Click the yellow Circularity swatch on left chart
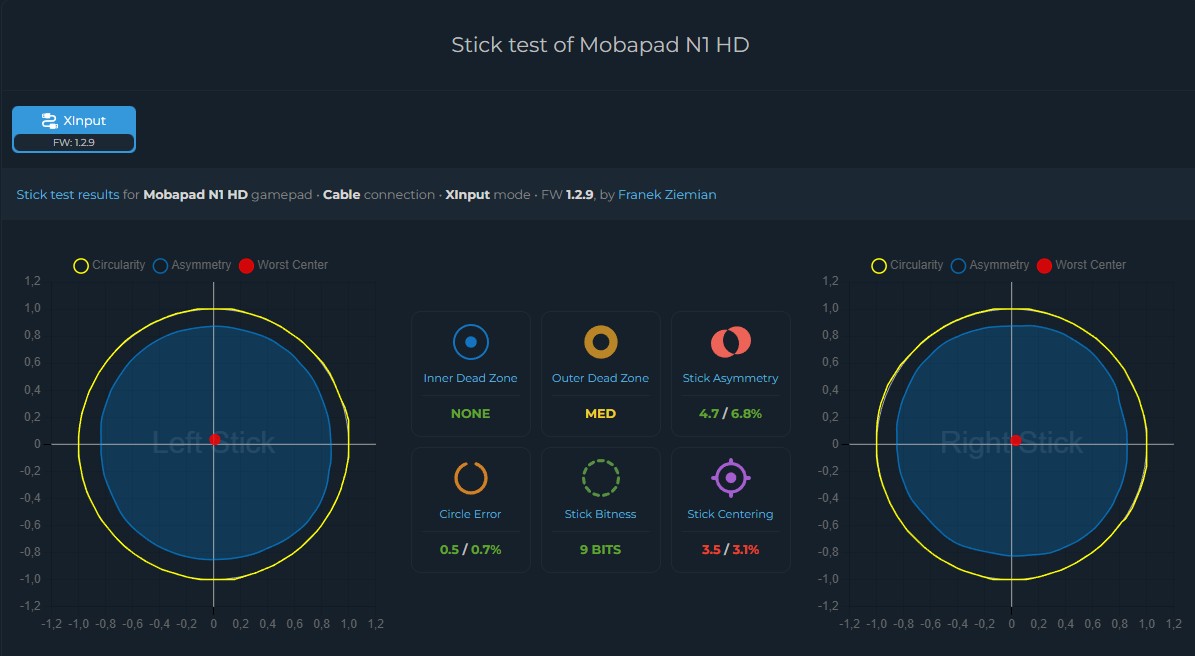This screenshot has height=656, width=1195. tap(81, 266)
